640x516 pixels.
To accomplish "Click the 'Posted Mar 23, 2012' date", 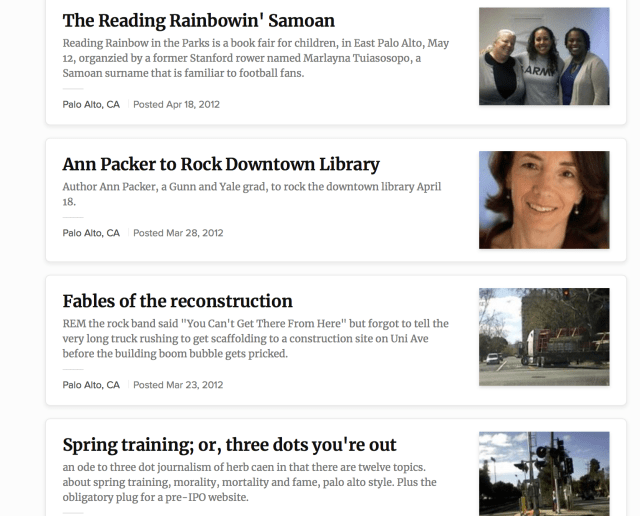I will click(x=178, y=385).
